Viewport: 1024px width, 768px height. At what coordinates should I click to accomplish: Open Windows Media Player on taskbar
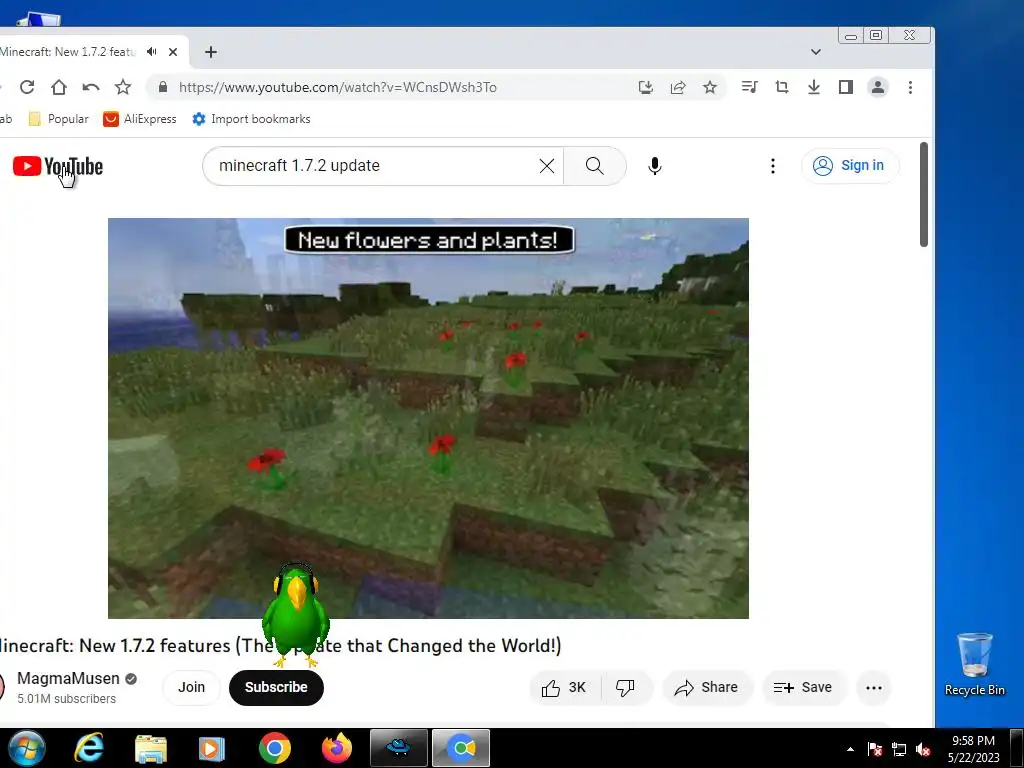pyautogui.click(x=211, y=748)
